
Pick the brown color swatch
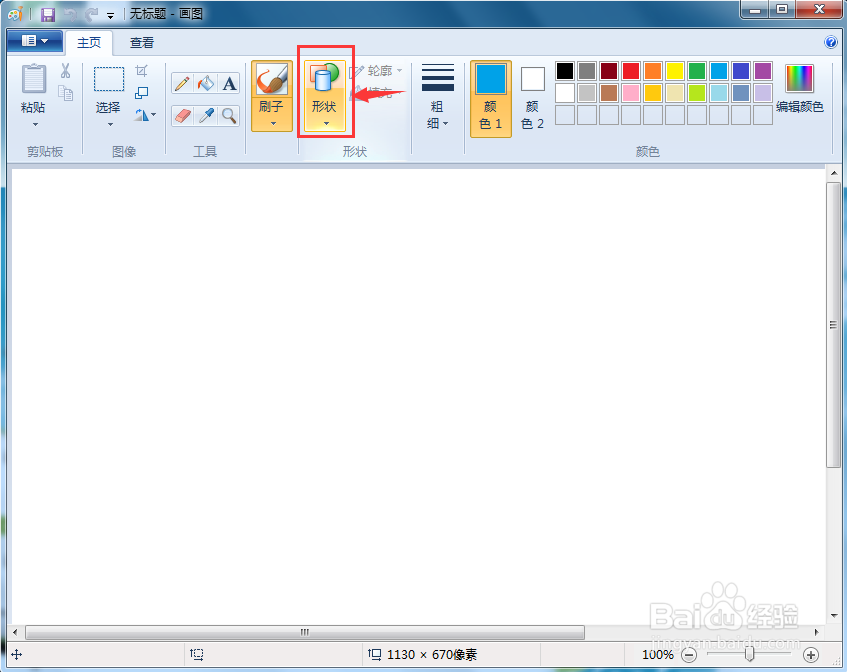pyautogui.click(x=609, y=93)
